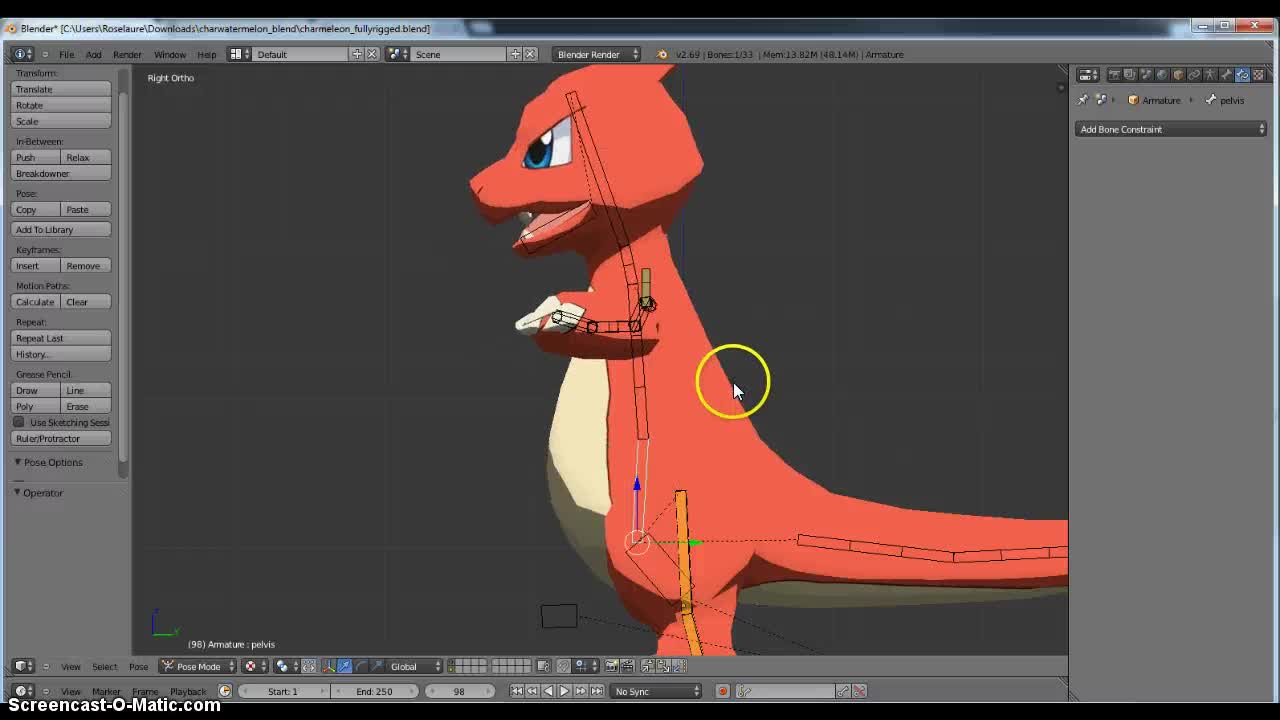Open the Render properties tab
Viewport: 1280px width, 720px height.
[1114, 74]
